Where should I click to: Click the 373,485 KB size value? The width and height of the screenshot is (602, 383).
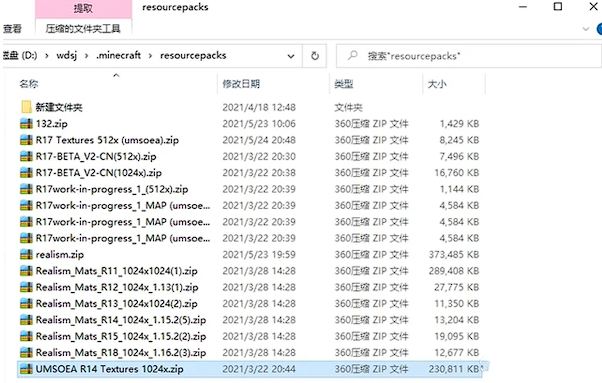click(454, 254)
